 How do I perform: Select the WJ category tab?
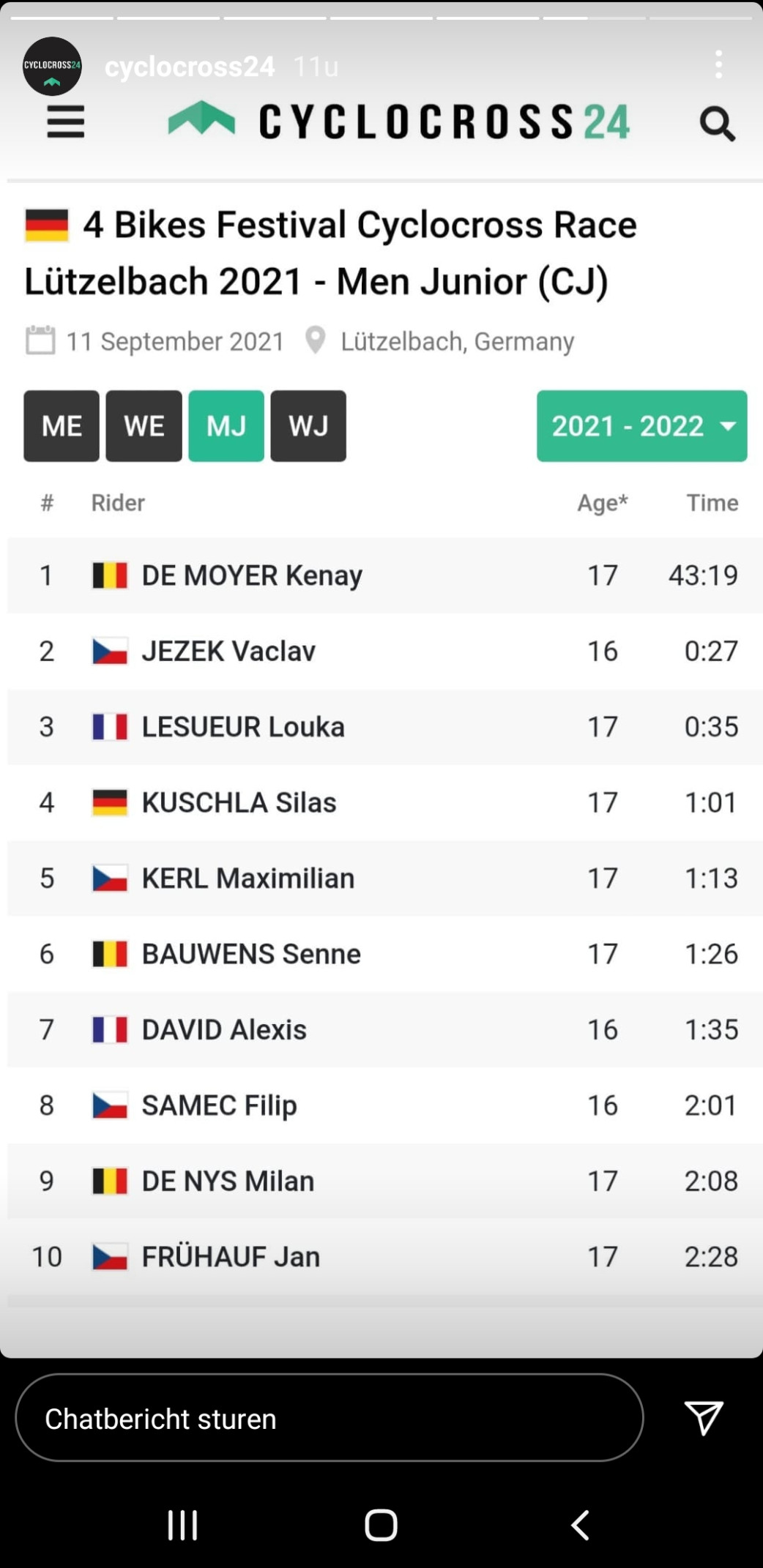coord(308,426)
